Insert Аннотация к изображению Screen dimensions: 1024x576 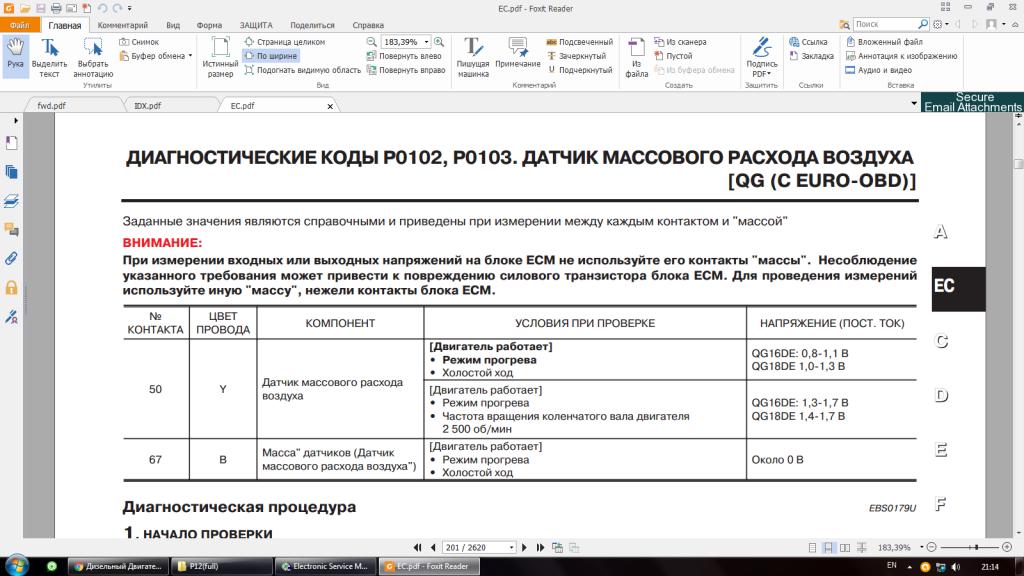pos(901,56)
